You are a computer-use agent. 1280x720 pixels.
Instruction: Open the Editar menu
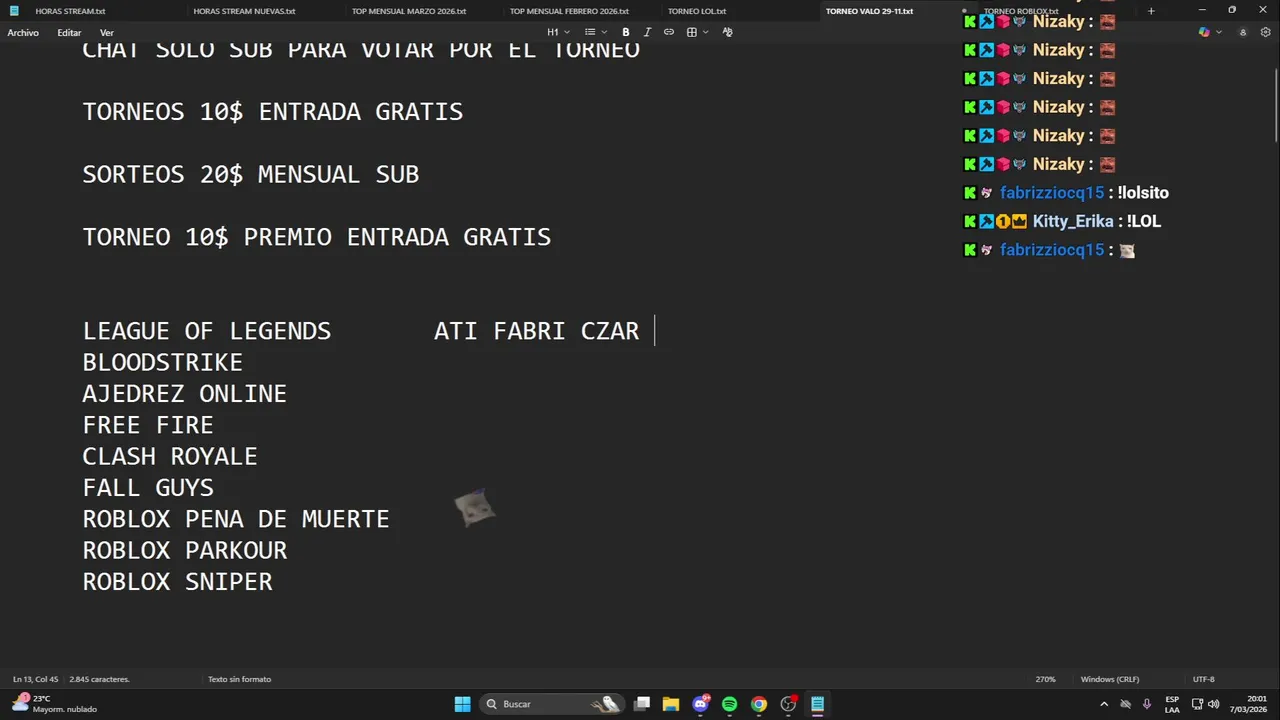click(x=69, y=32)
